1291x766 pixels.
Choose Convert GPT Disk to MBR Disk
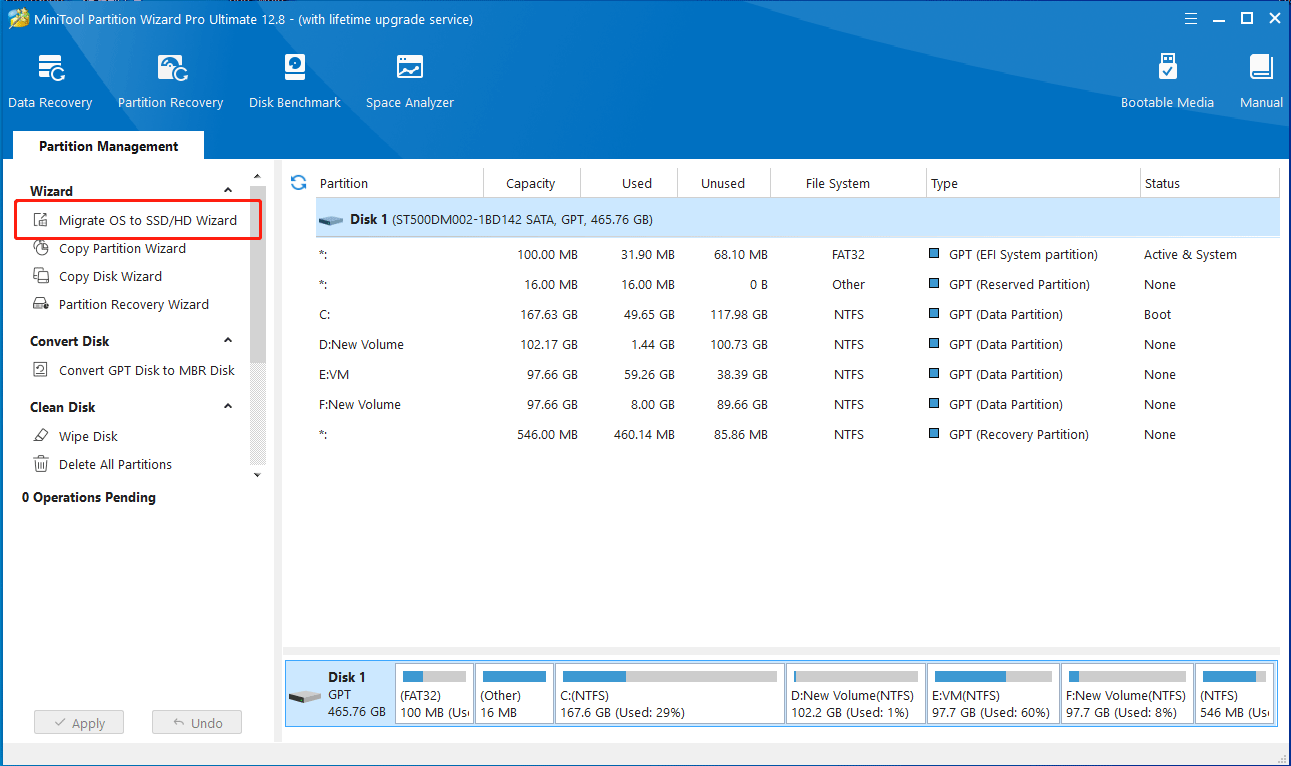(x=147, y=370)
